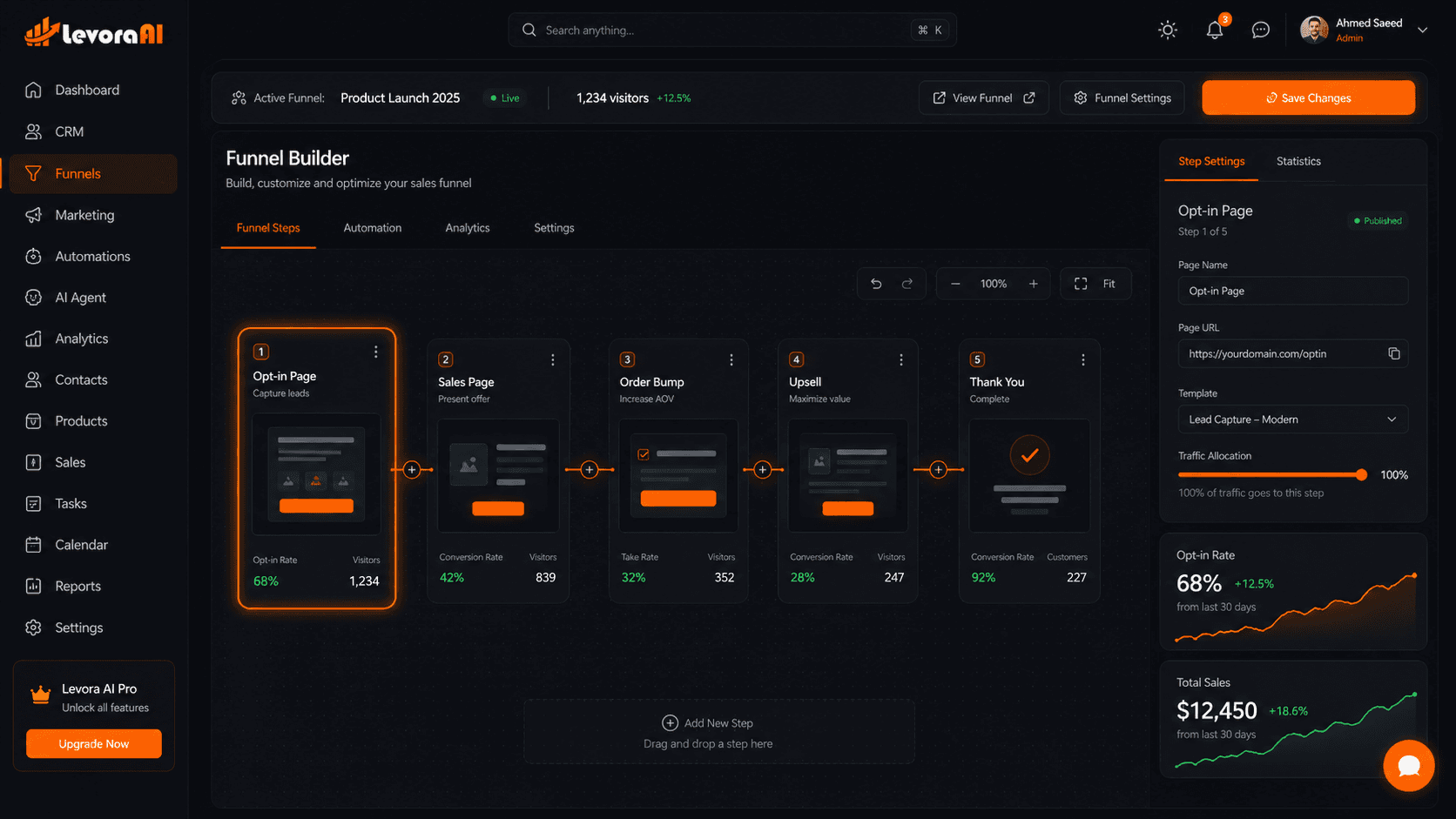The height and width of the screenshot is (819, 1456).
Task: Open the Template dropdown Lead Capture – Modern
Action: pos(1292,420)
